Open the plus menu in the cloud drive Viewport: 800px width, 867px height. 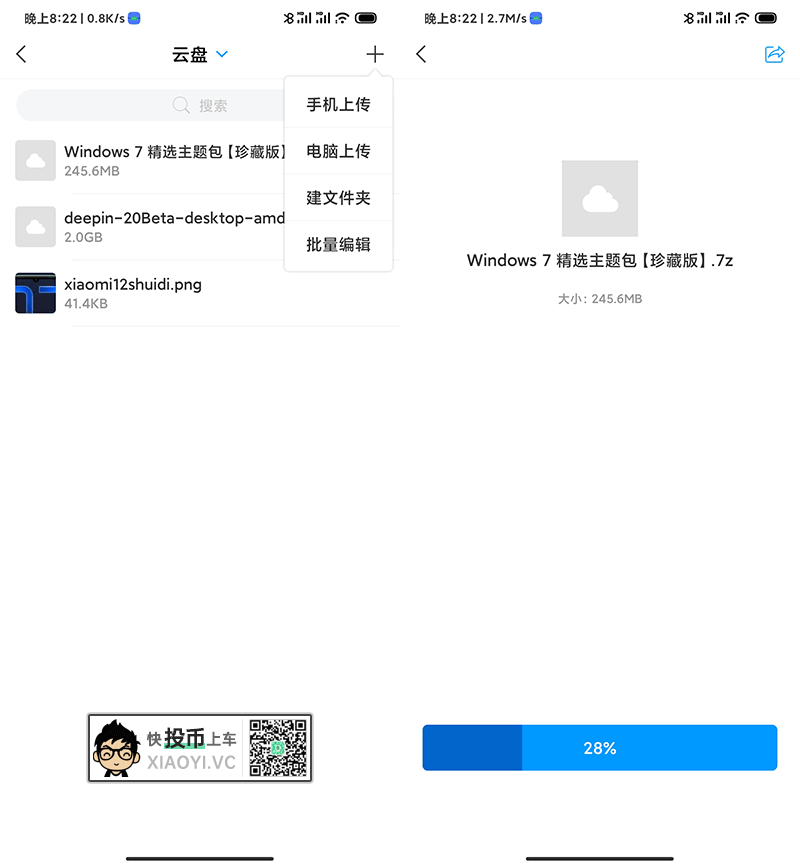375,54
